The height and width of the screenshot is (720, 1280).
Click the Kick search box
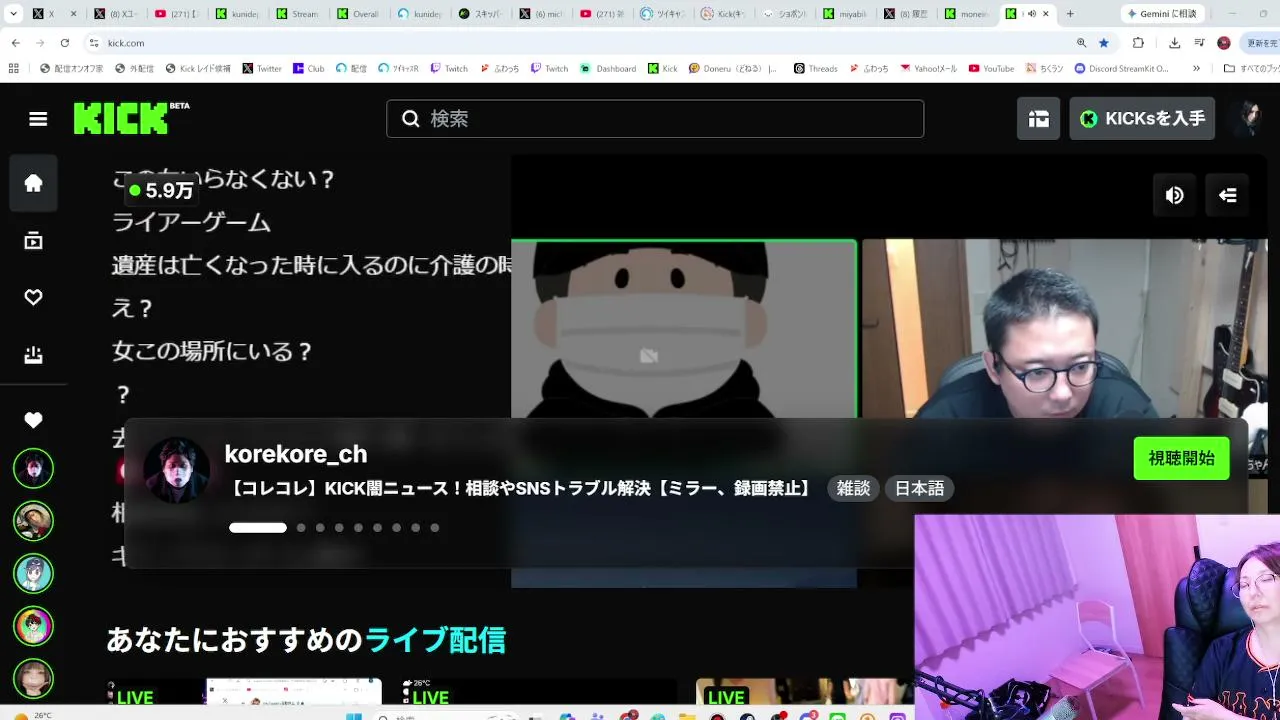click(x=655, y=119)
